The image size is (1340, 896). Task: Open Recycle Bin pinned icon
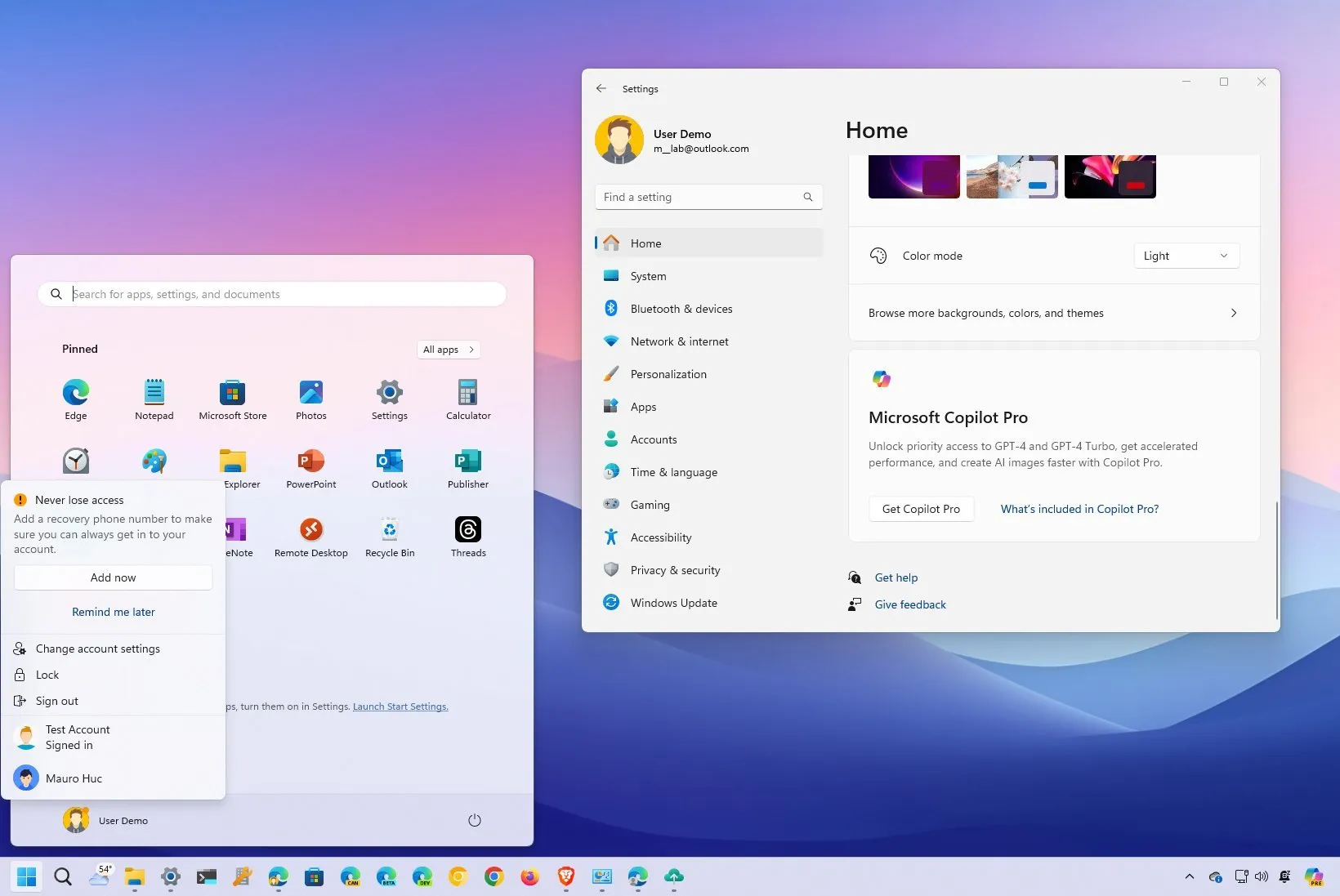[x=390, y=537]
